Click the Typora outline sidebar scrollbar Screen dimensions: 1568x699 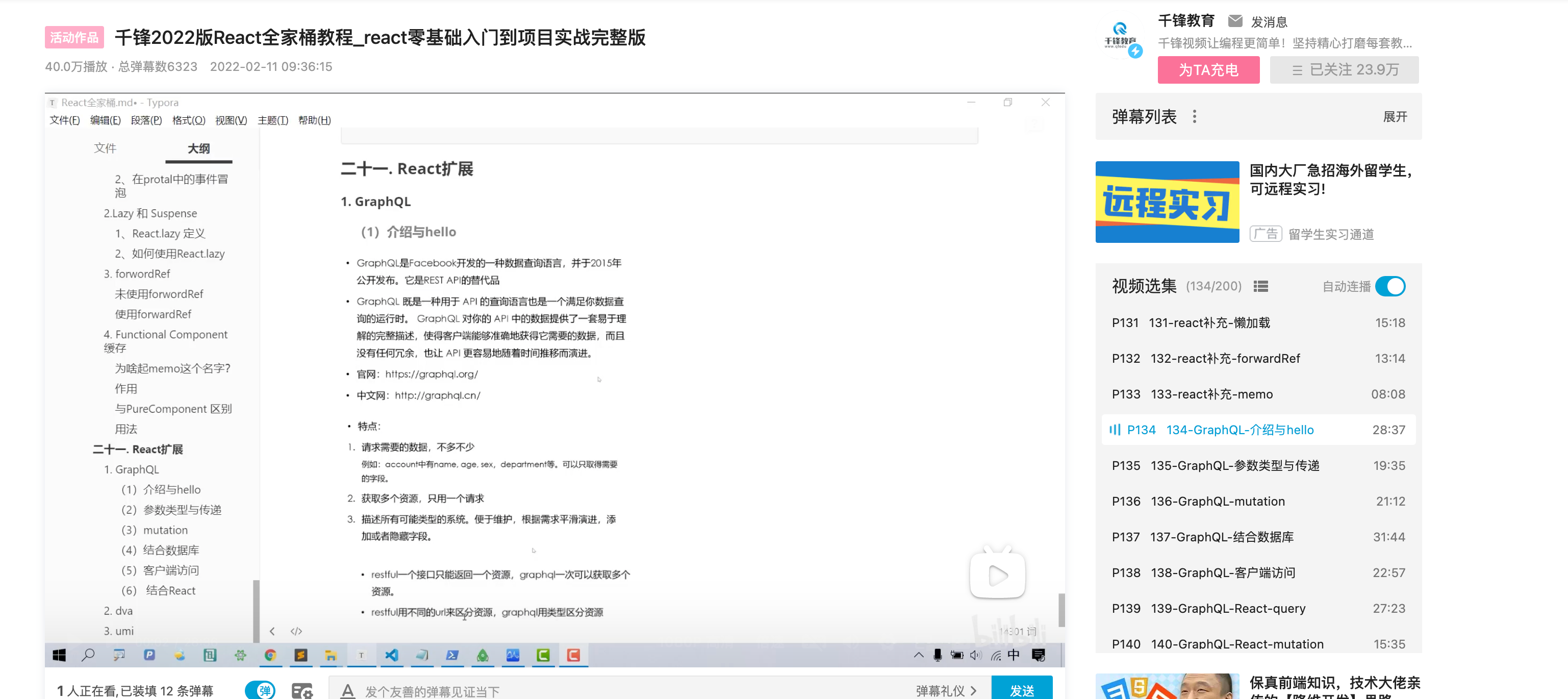coord(256,610)
